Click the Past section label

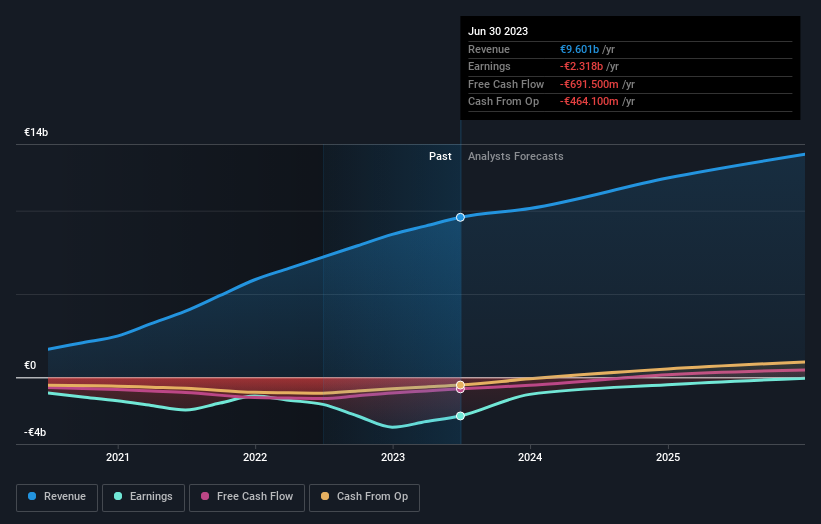440,157
